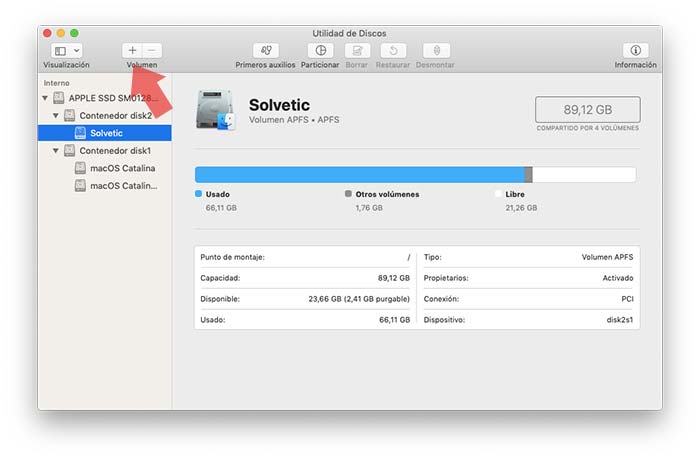Click the Borrar erase icon

(x=357, y=50)
